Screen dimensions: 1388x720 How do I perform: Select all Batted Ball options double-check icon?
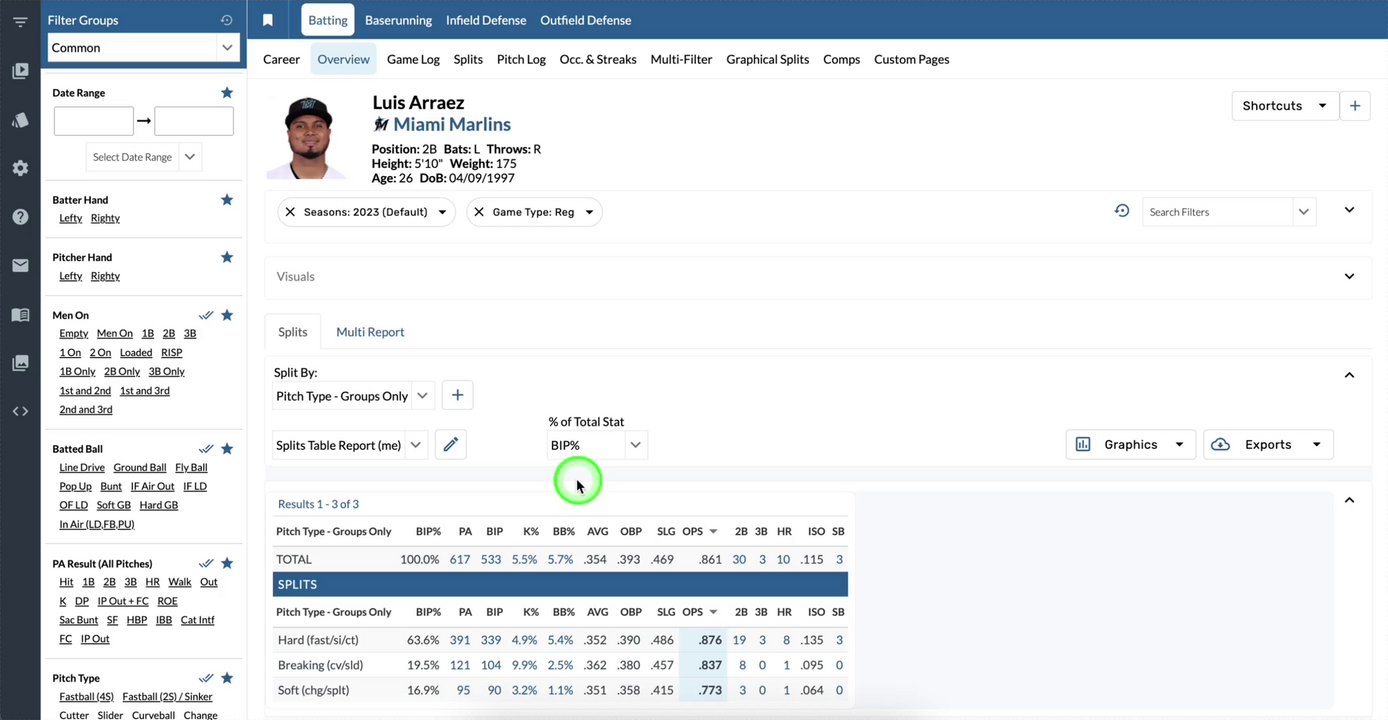(x=206, y=449)
